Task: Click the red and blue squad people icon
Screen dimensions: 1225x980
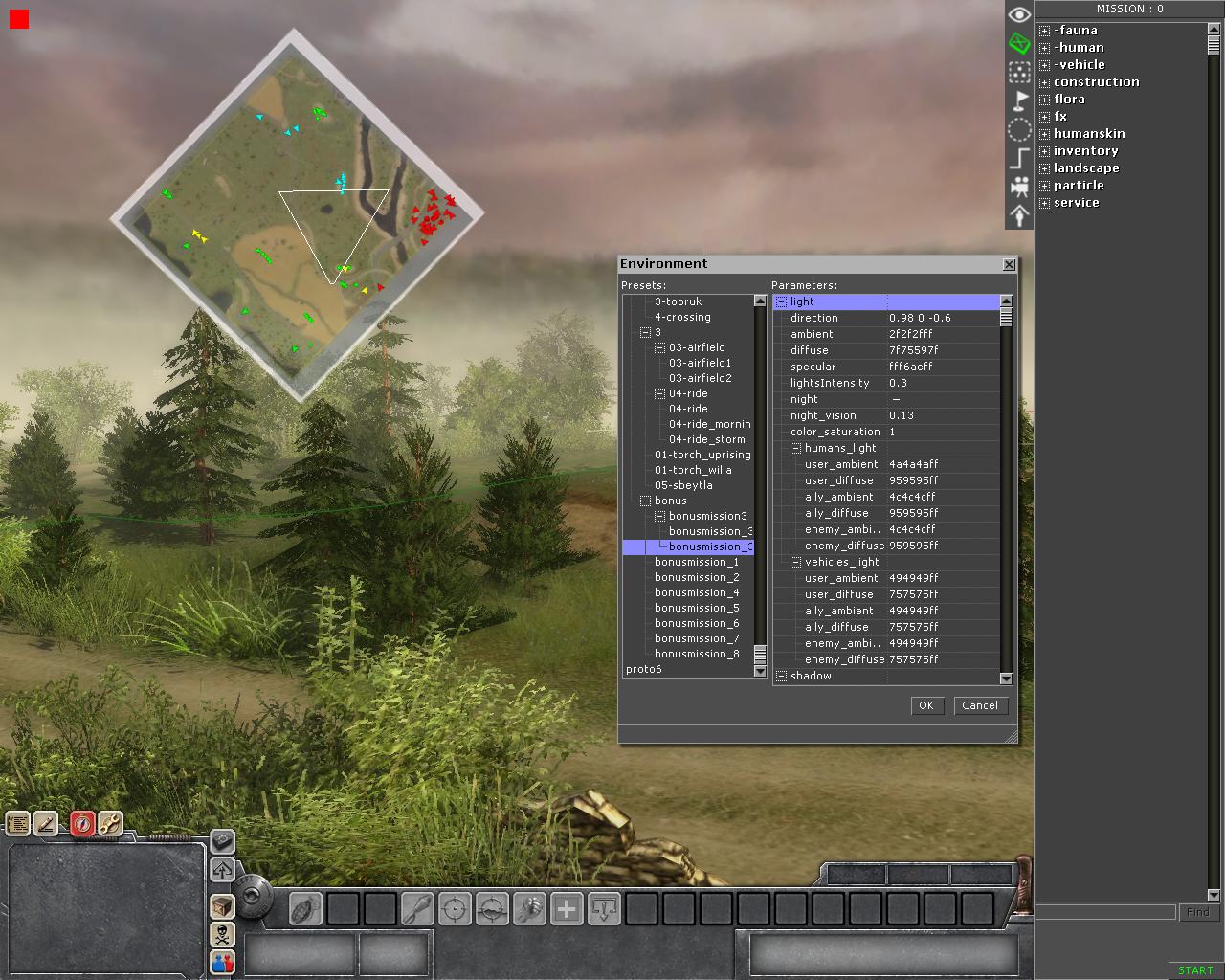Action: click(x=222, y=962)
